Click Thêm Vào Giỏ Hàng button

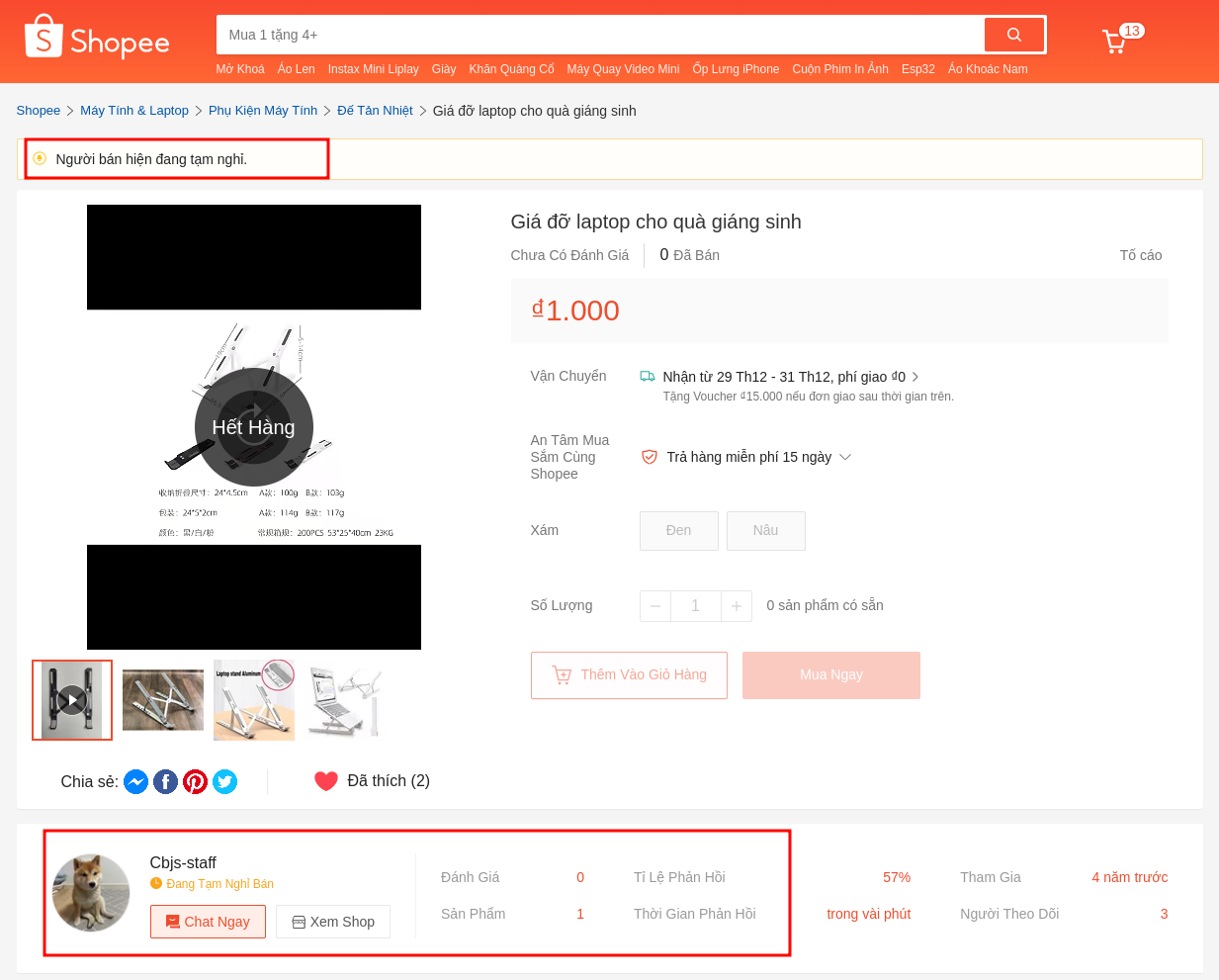pos(629,675)
